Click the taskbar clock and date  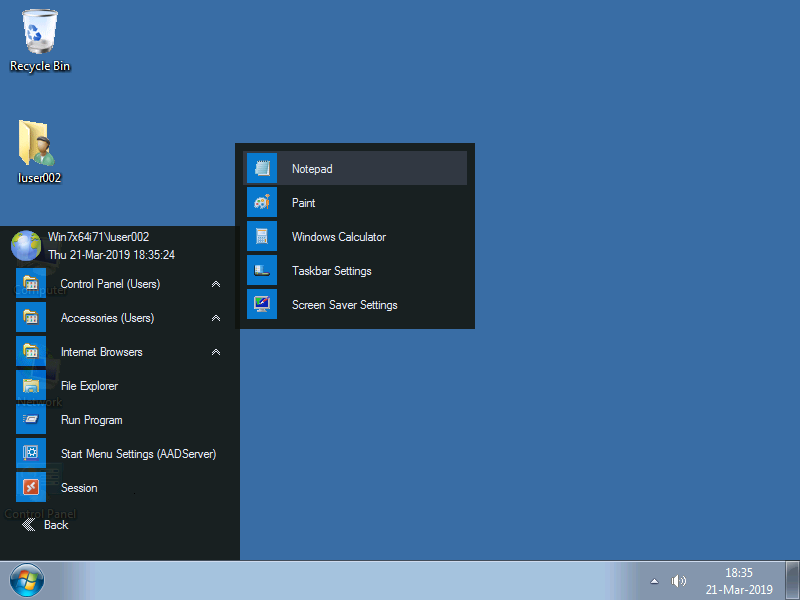pos(739,581)
